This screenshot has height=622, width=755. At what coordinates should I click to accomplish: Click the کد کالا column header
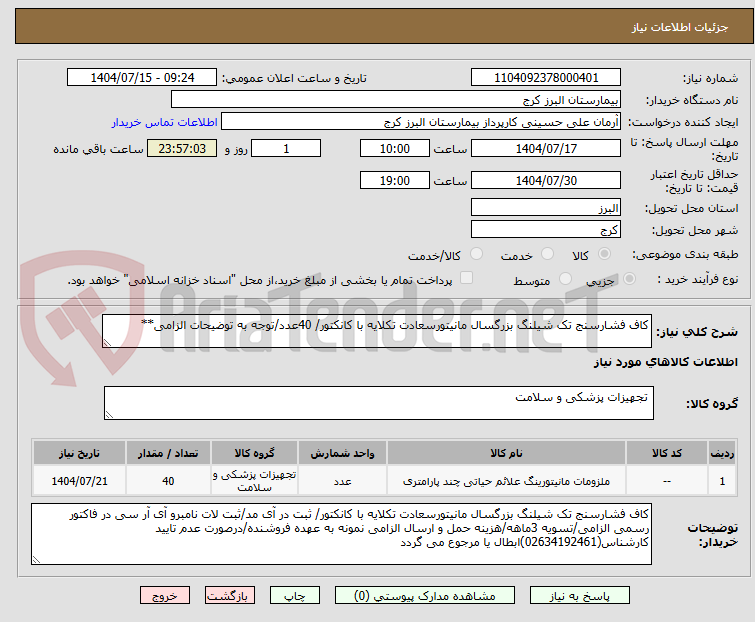click(x=667, y=453)
